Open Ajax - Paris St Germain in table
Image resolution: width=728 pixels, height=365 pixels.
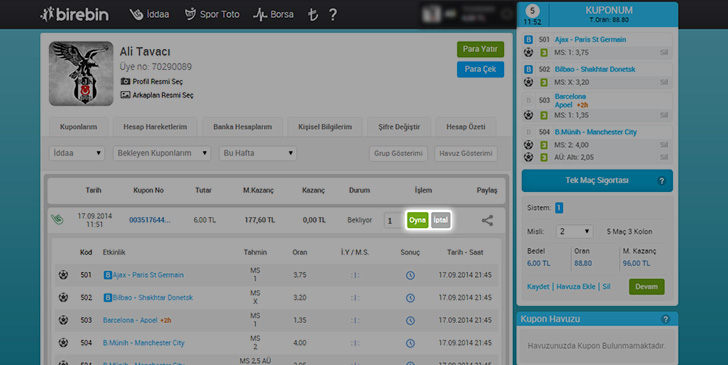148,275
